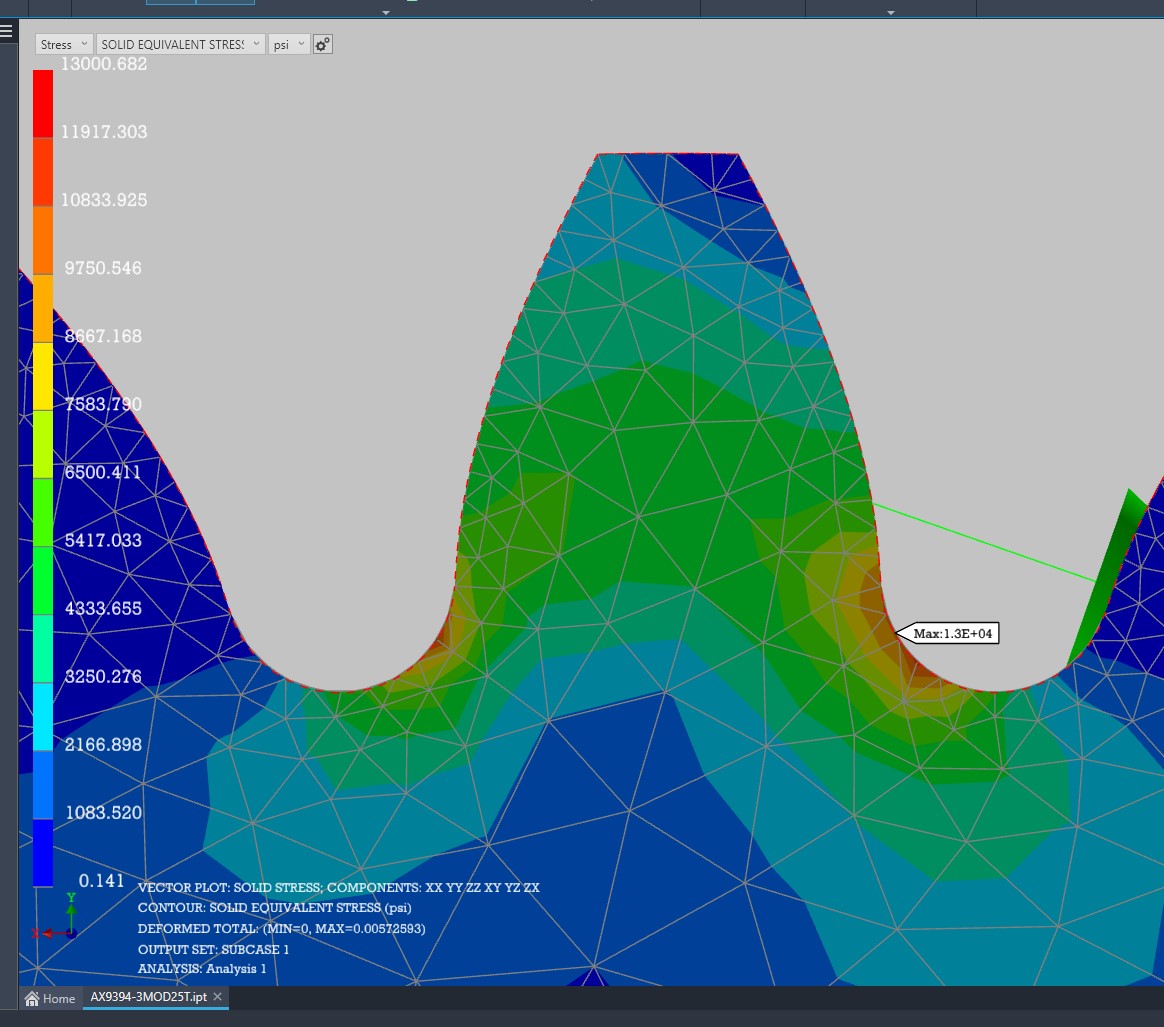Open the contour plot options gear icon
The height and width of the screenshot is (1027, 1164).
coord(322,45)
